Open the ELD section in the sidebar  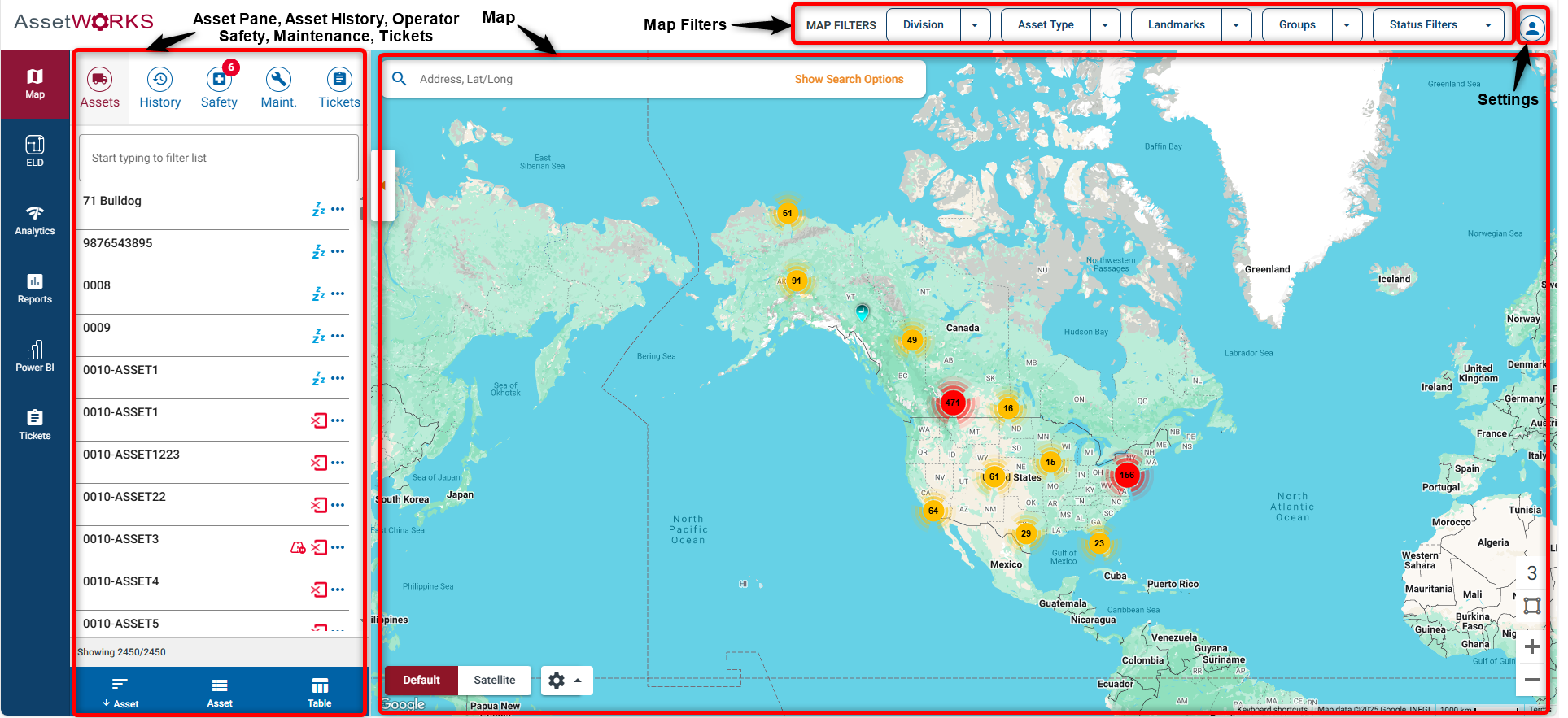pos(35,151)
